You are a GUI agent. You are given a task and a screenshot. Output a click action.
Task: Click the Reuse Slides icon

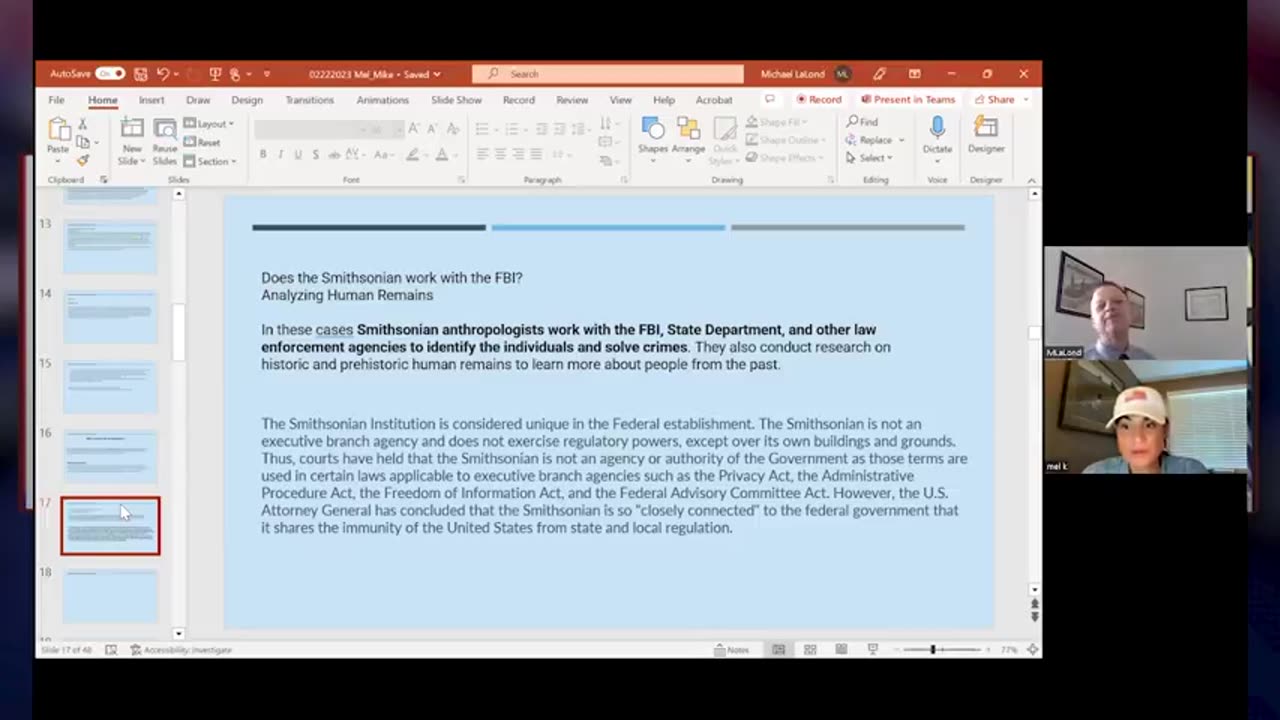165,129
